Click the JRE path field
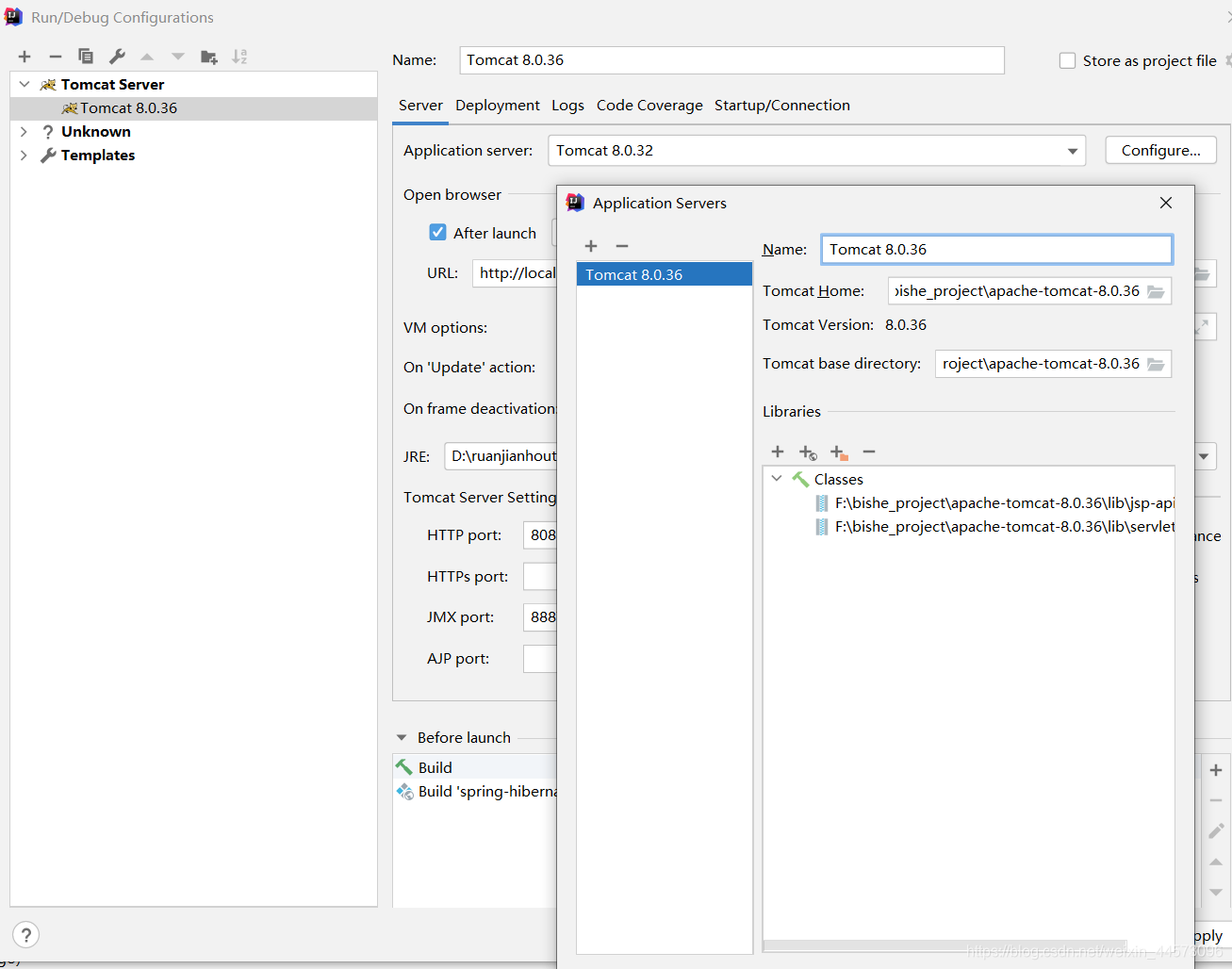The width and height of the screenshot is (1232, 969). 501,456
